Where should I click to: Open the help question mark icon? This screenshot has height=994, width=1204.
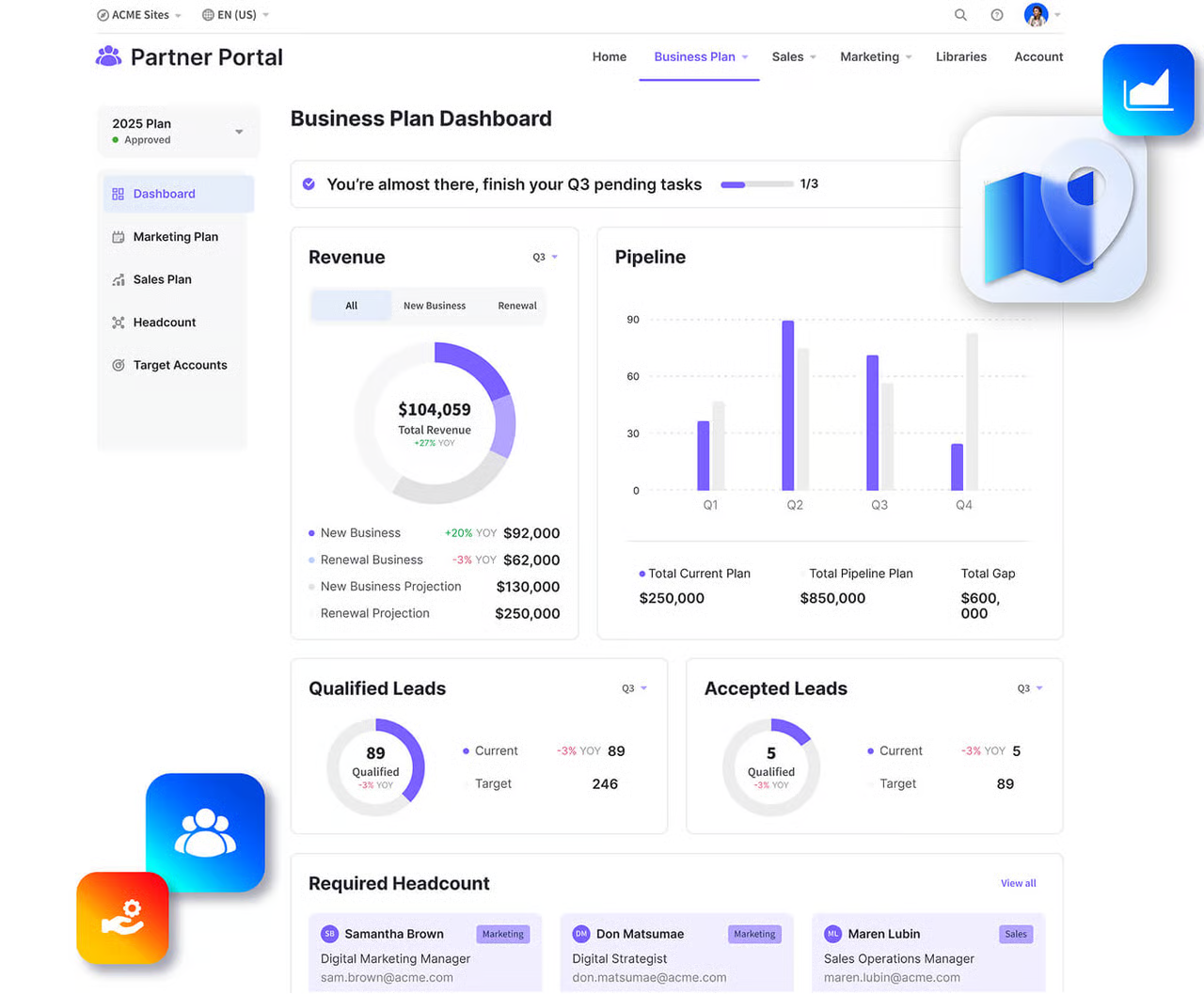tap(997, 15)
